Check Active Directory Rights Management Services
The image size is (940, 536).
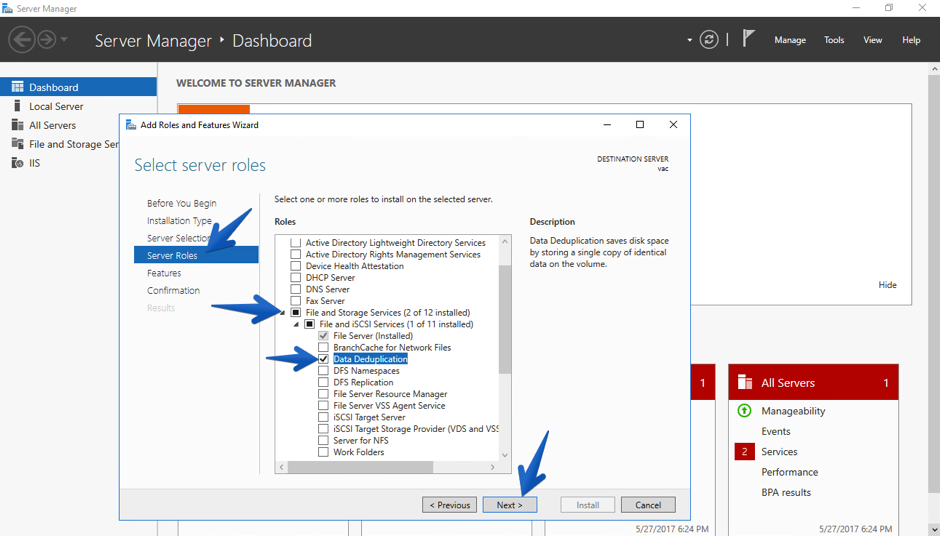[x=296, y=254]
